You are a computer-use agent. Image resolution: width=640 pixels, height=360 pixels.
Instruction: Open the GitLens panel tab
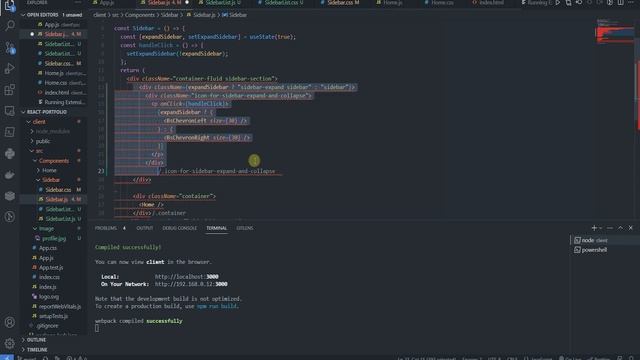click(244, 228)
